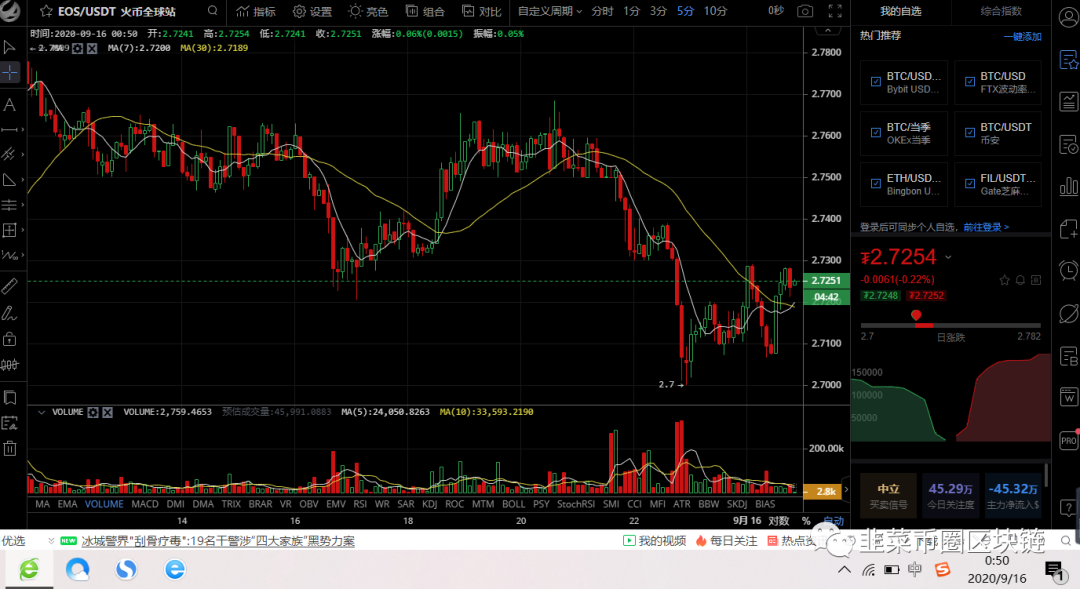Open the search magnifier next to EOS/USDT
This screenshot has height=589, width=1080.
coord(213,11)
